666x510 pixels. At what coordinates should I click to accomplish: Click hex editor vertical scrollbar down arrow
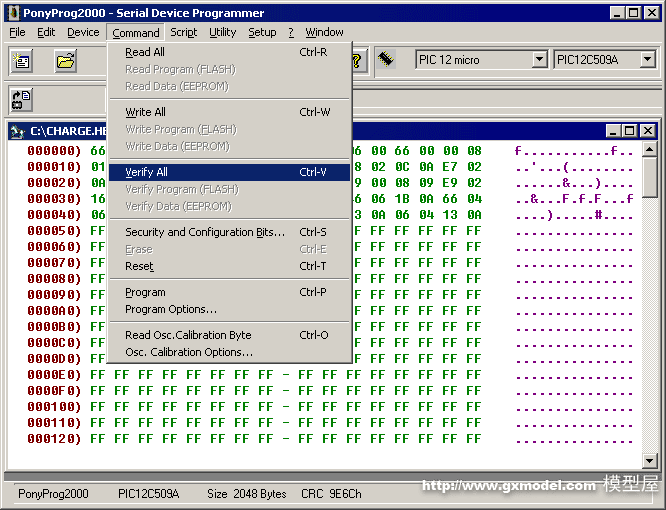pyautogui.click(x=649, y=459)
